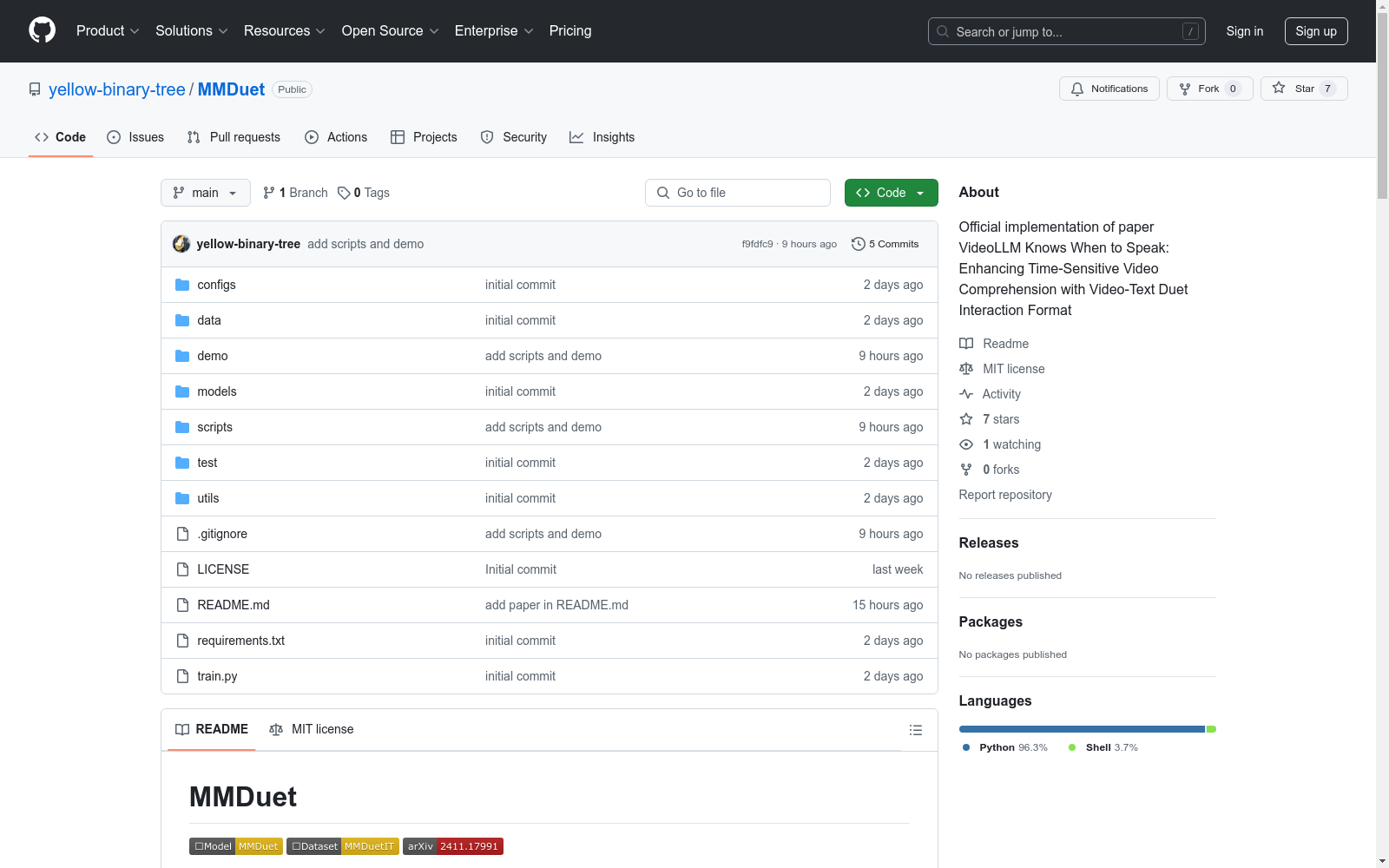
Task: Click the Fork icon button
Action: coord(1209,89)
